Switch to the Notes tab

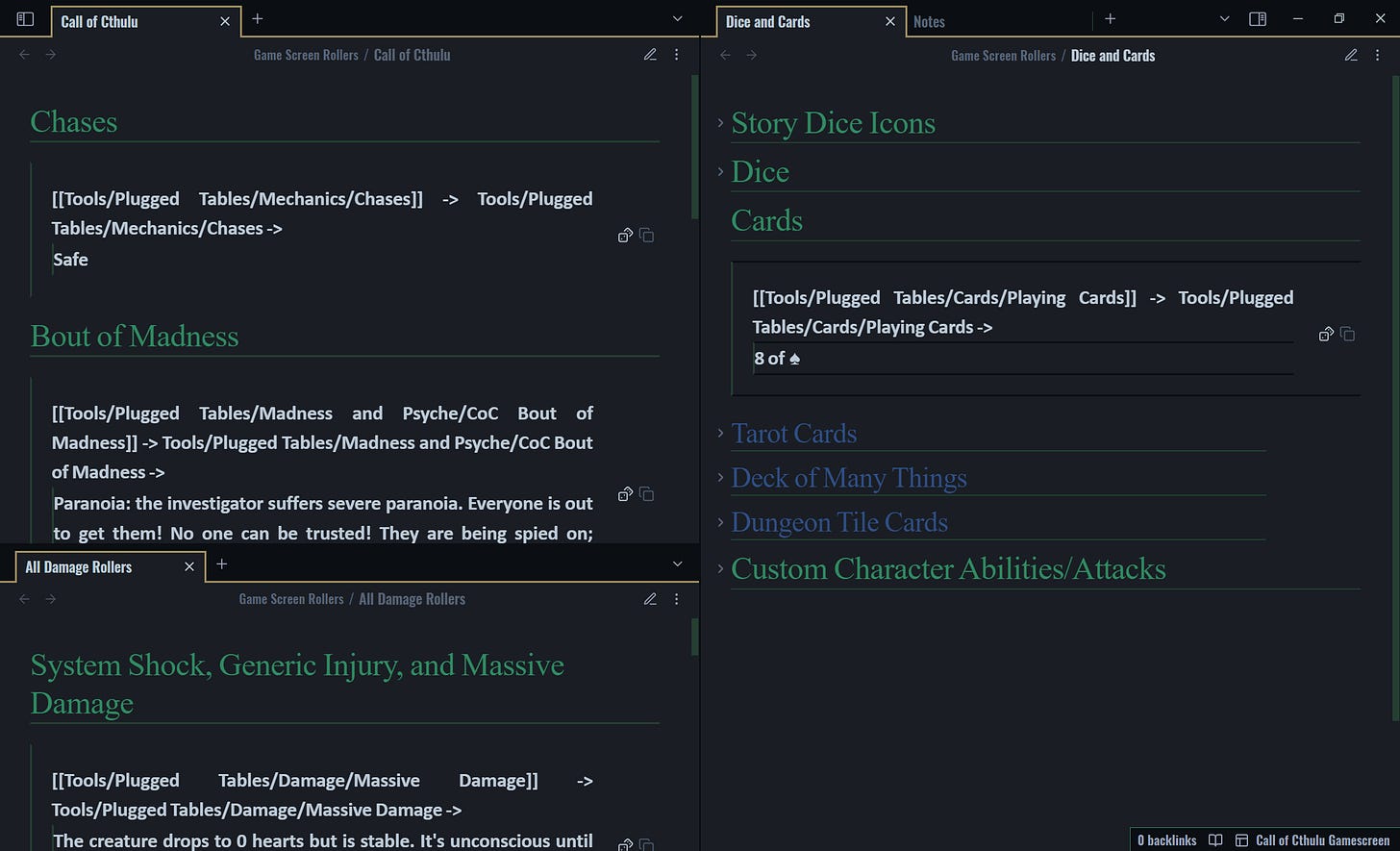[929, 21]
